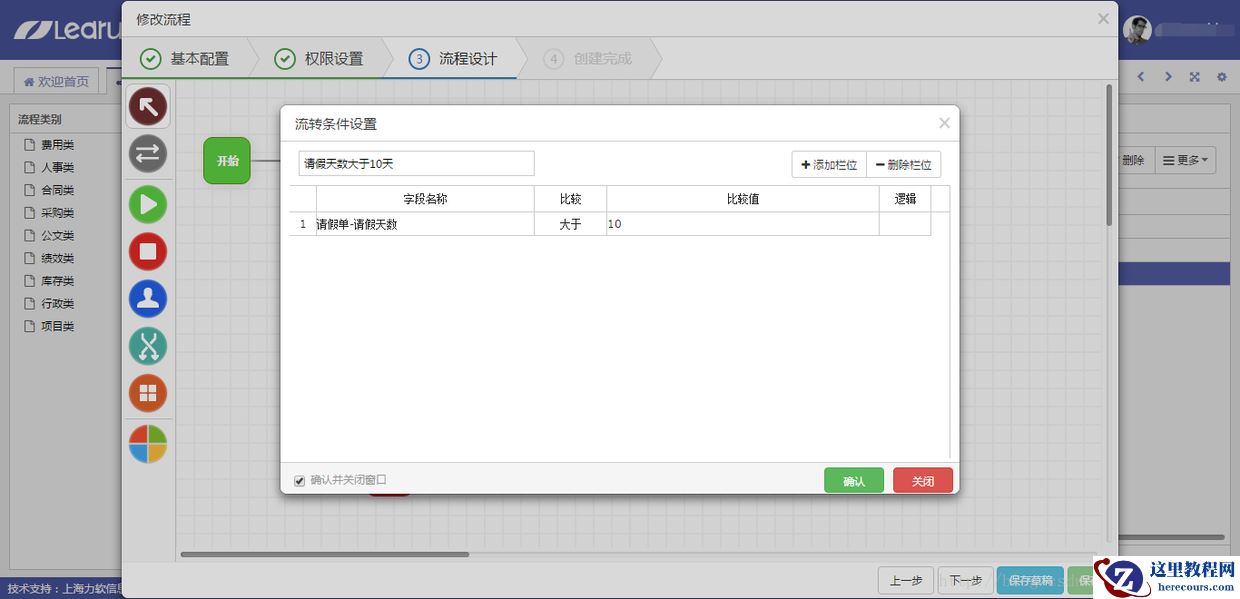The width and height of the screenshot is (1240, 599).
Task: Select the 请假单-请假天数 field cell
Action: 425,224
